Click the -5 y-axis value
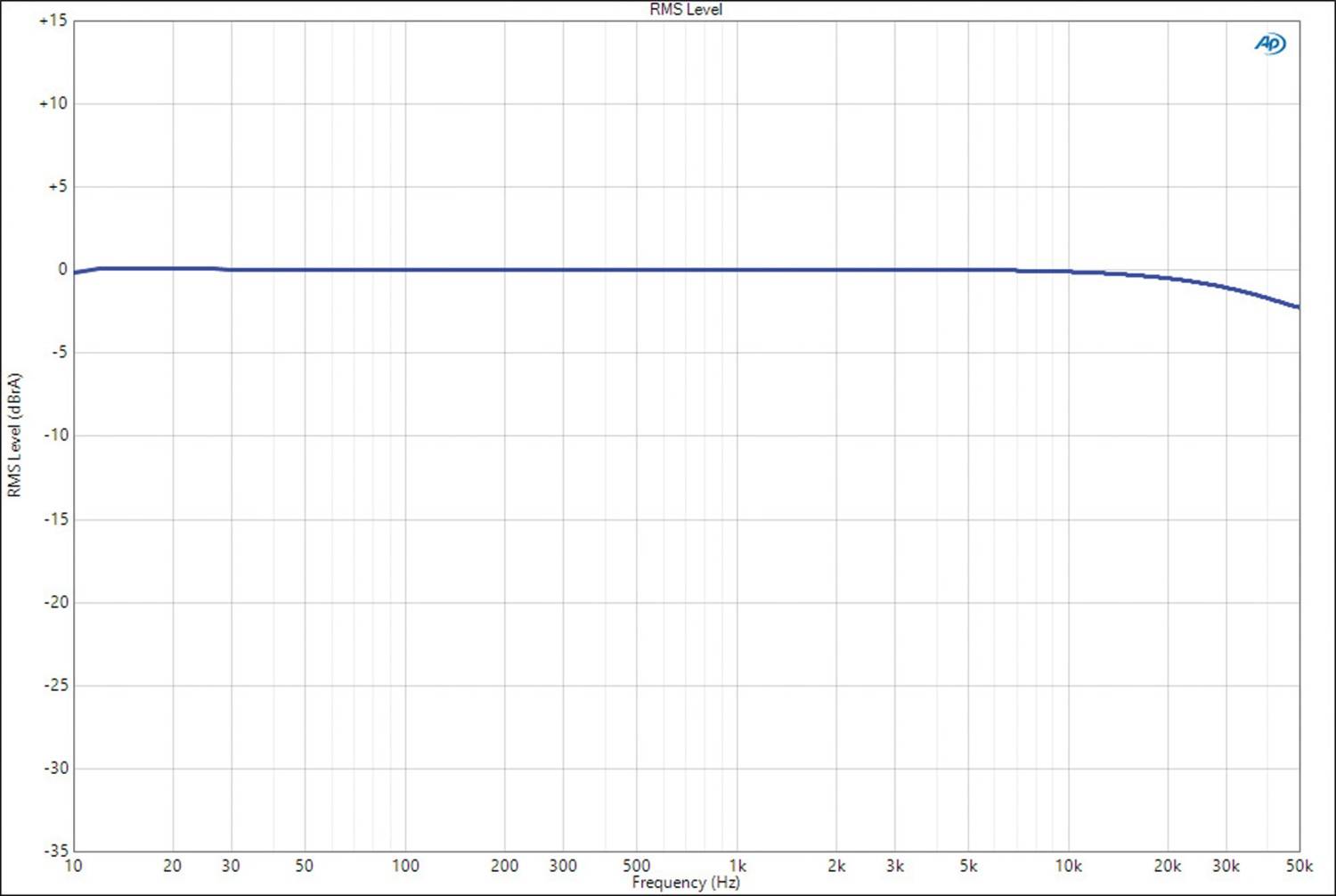1336x896 pixels. coord(59,353)
